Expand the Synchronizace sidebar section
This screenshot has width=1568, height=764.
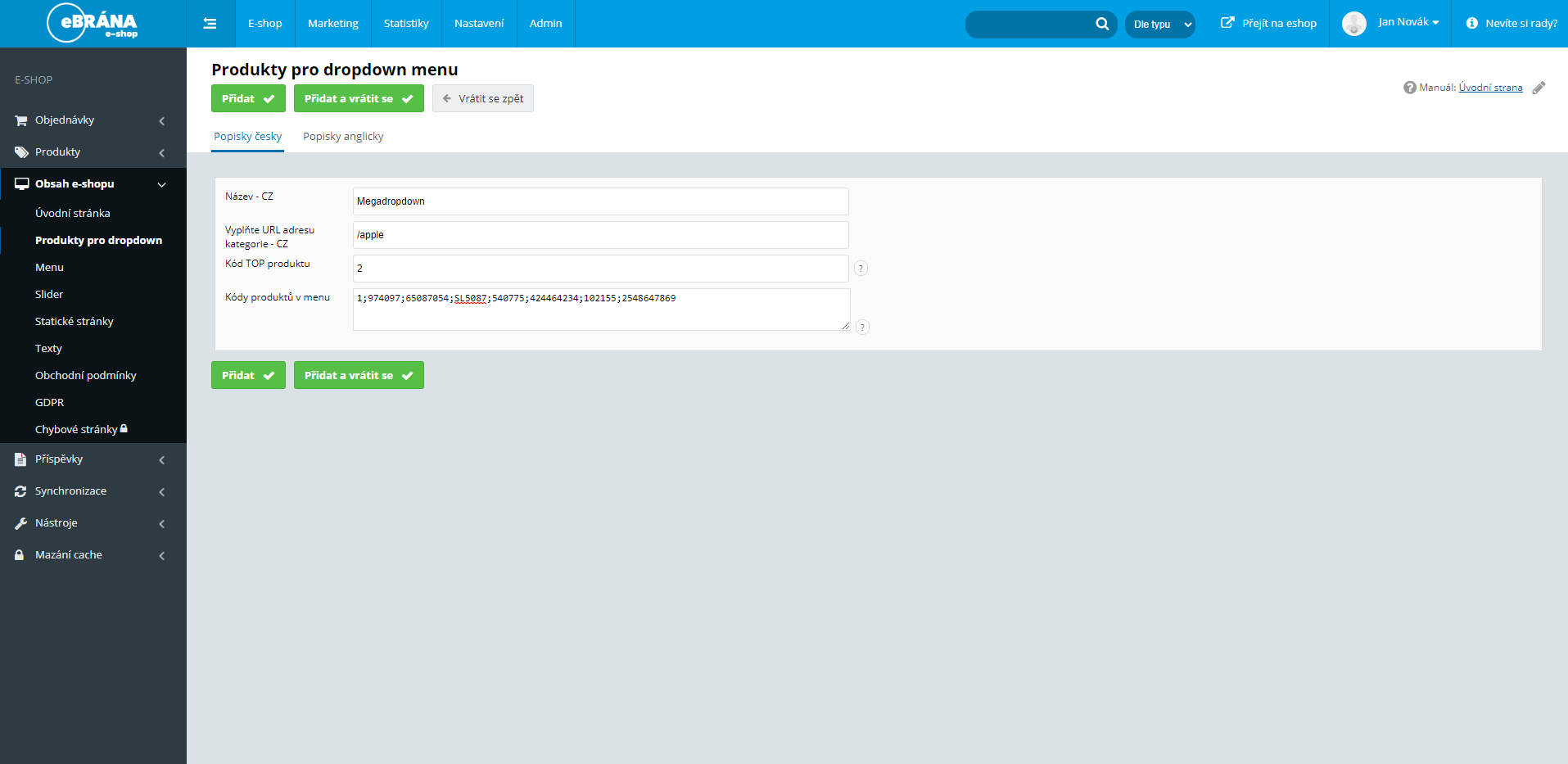coord(162,492)
